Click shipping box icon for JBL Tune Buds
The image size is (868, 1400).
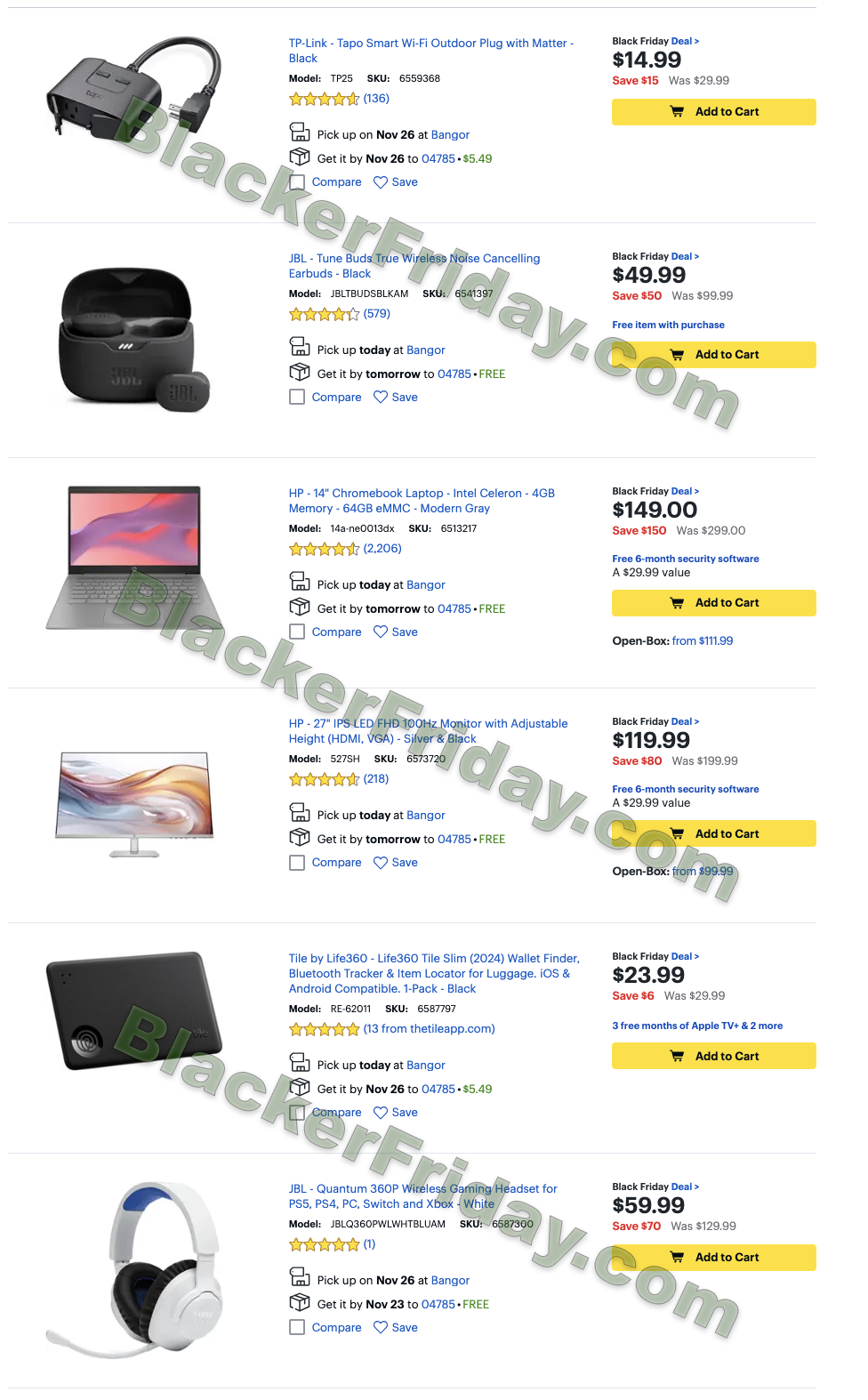pos(300,372)
